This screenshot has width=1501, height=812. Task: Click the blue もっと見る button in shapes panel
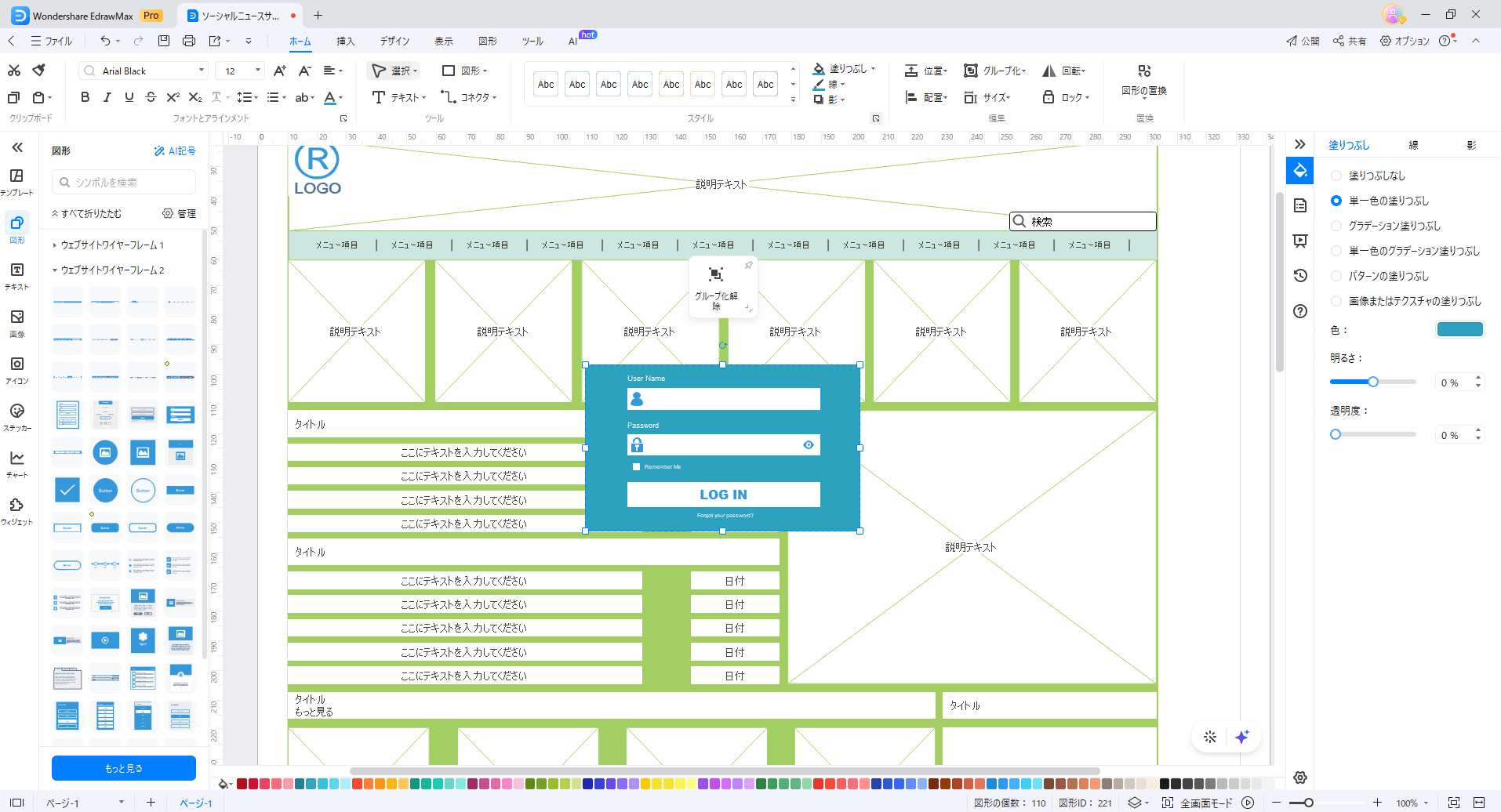pyautogui.click(x=124, y=768)
